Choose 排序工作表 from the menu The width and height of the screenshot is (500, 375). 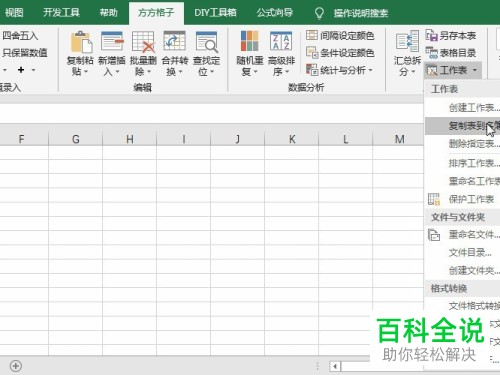pyautogui.click(x=463, y=163)
